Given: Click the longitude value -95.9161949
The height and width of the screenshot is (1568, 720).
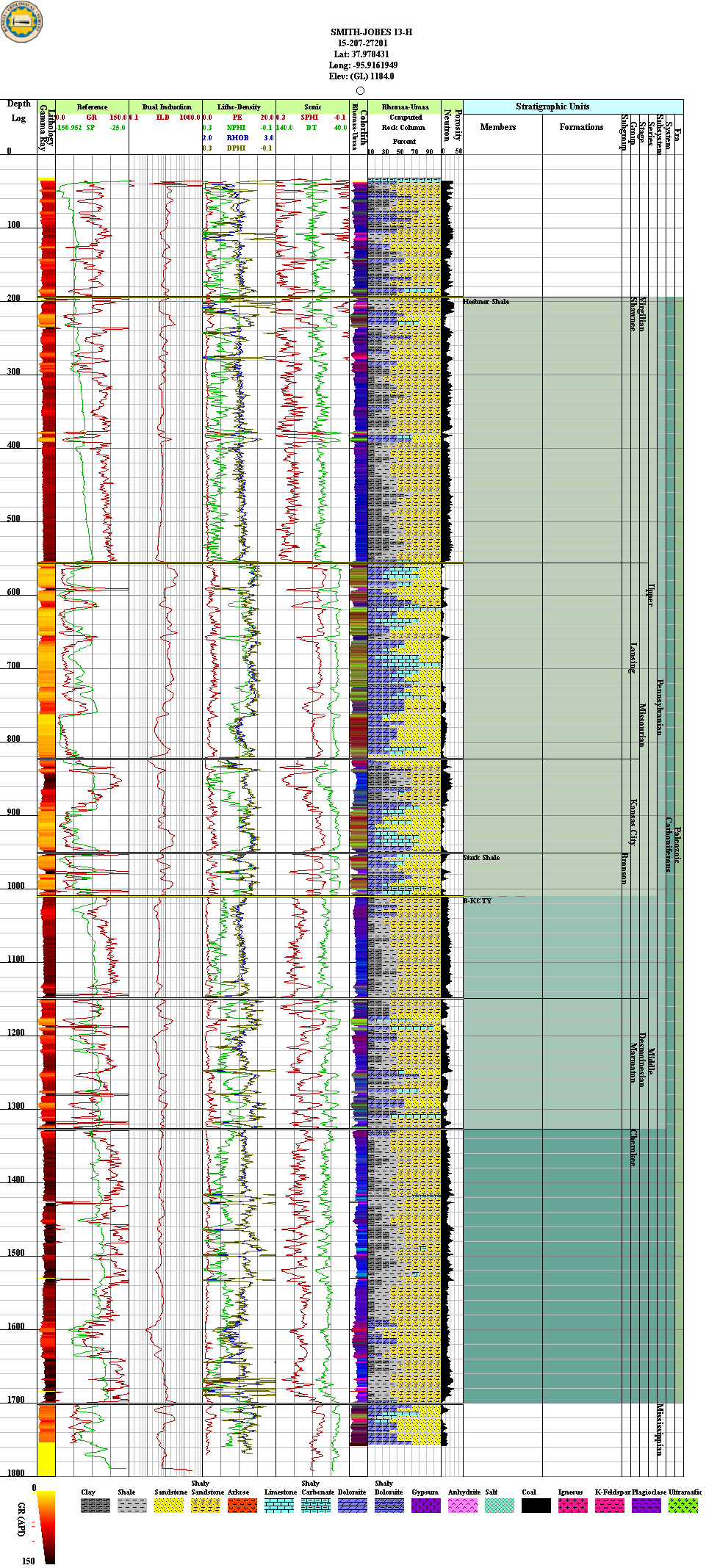Looking at the screenshot, I should (x=375, y=65).
